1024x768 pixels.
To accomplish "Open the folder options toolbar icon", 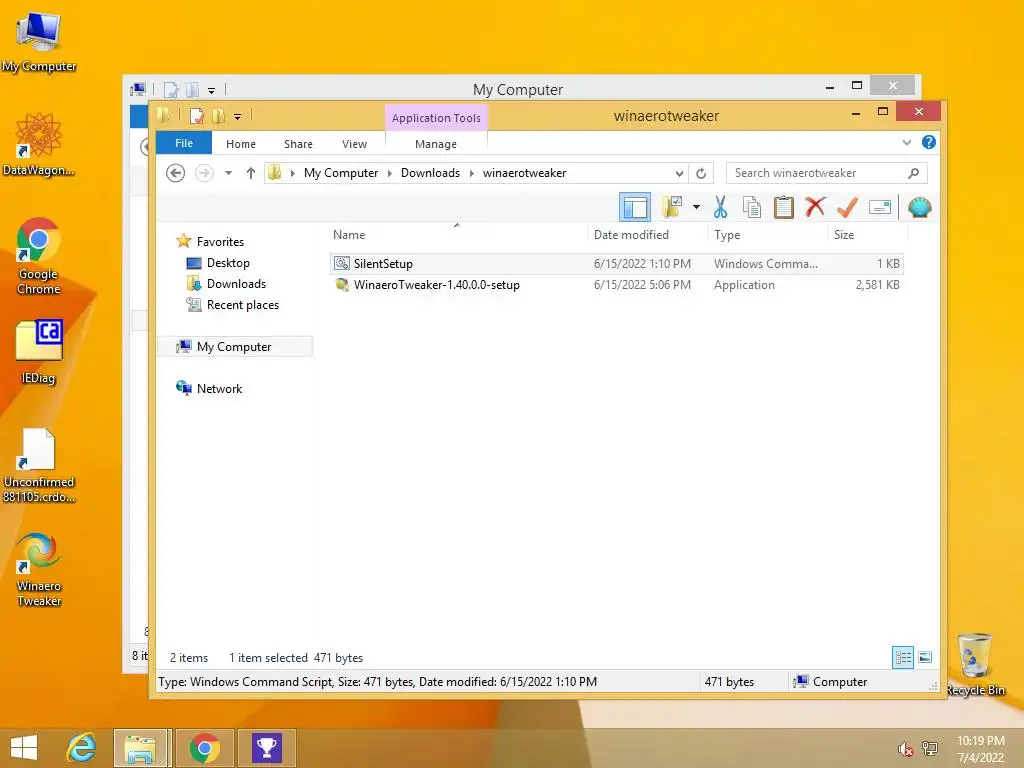I will click(672, 208).
